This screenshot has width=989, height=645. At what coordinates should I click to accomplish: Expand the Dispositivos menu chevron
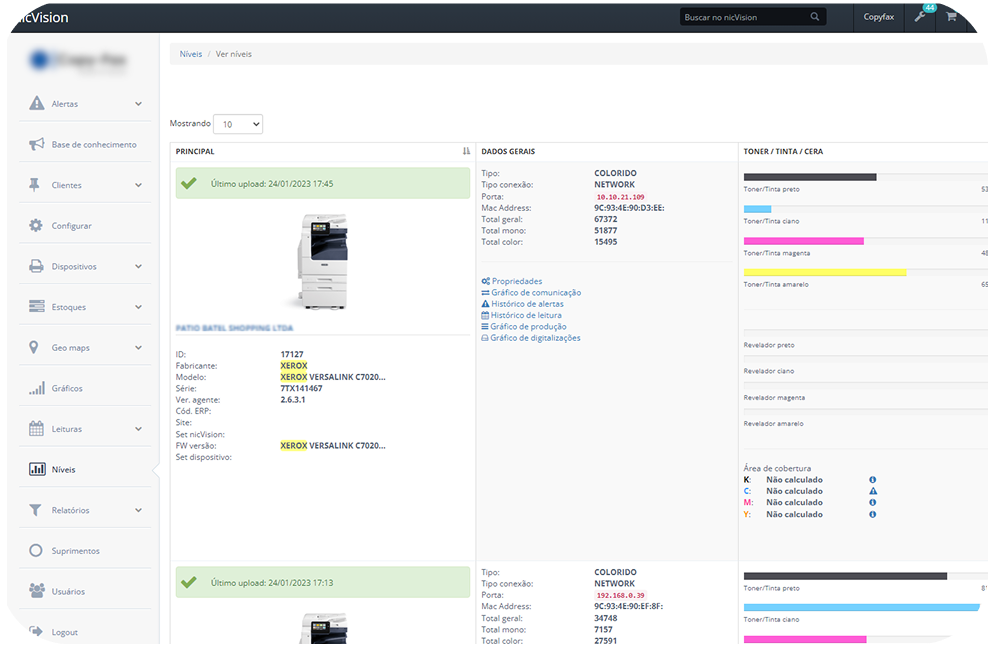[138, 267]
